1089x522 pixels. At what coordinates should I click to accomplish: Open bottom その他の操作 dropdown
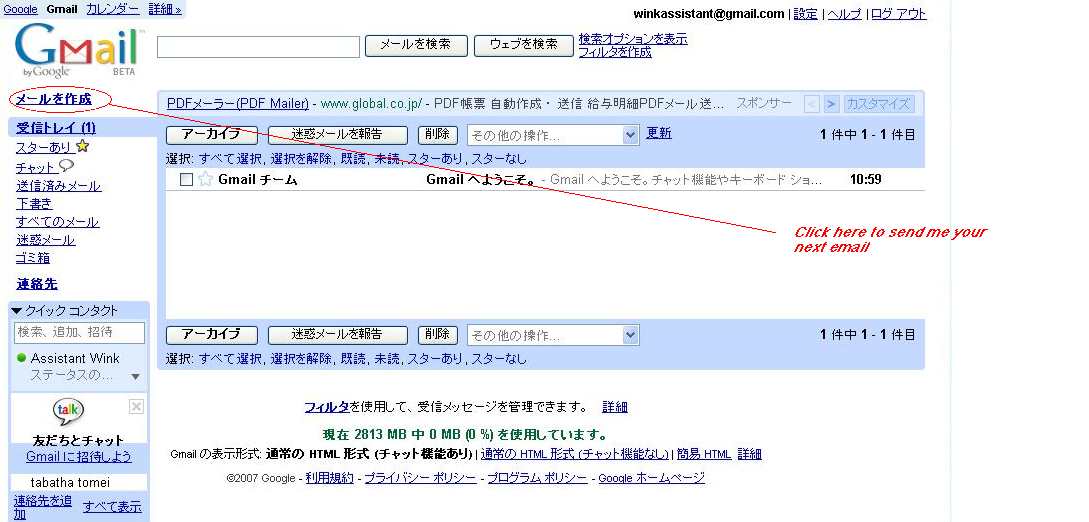pyautogui.click(x=553, y=335)
